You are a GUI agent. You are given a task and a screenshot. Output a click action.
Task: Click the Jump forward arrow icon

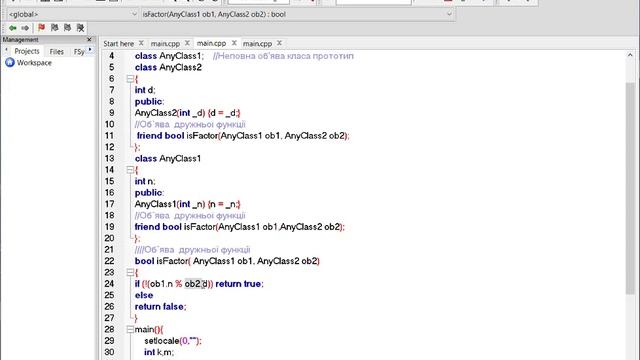[25, 28]
